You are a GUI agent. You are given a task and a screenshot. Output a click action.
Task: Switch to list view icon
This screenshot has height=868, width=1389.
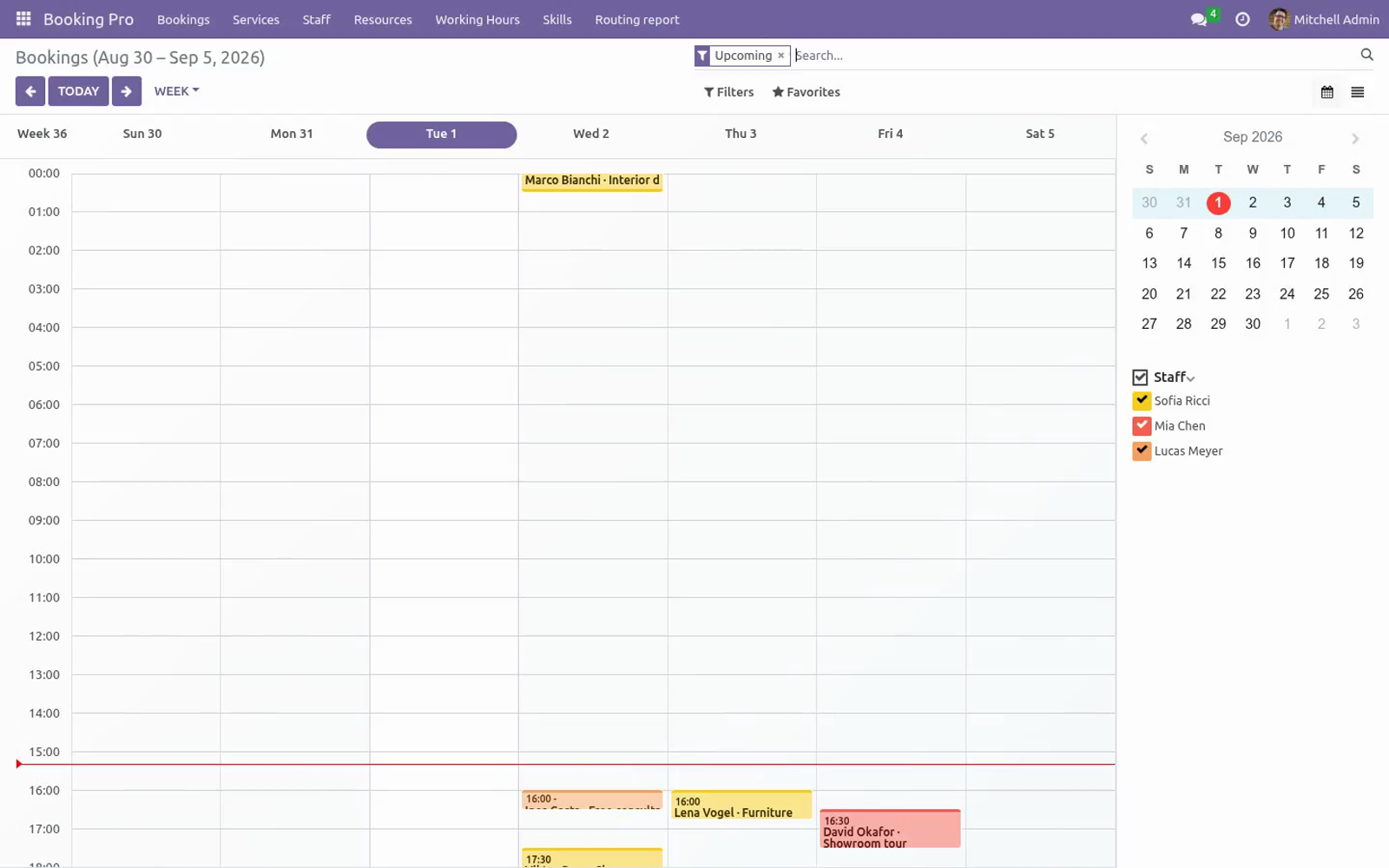[x=1358, y=92]
